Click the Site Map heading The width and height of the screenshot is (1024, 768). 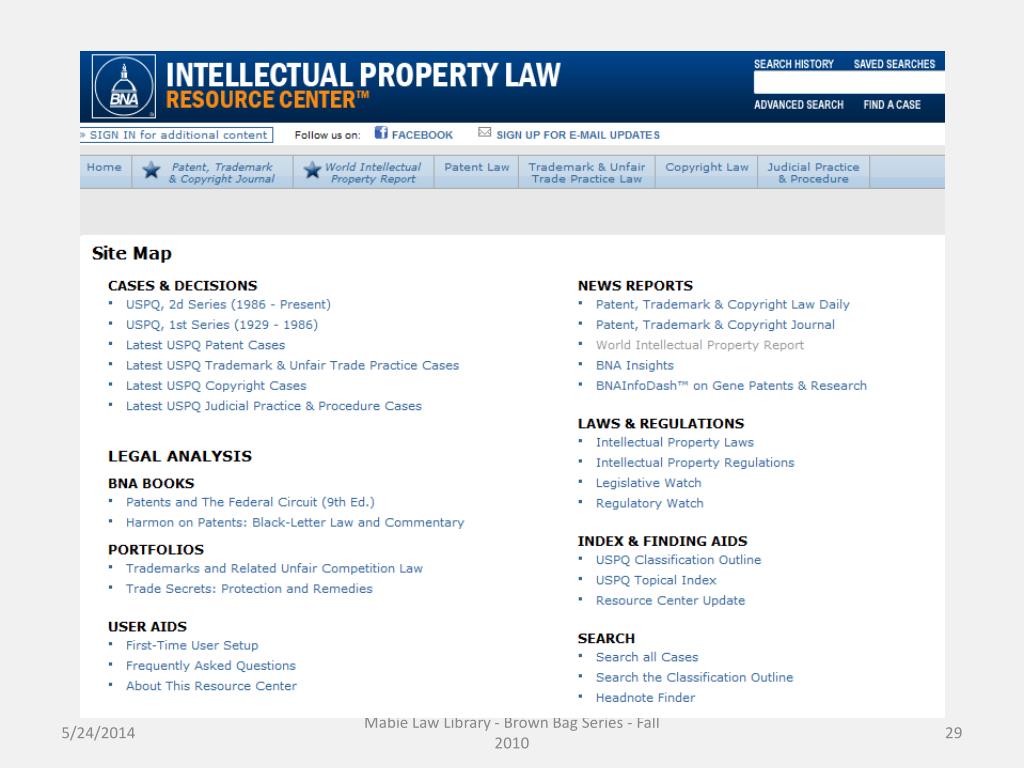tap(131, 253)
